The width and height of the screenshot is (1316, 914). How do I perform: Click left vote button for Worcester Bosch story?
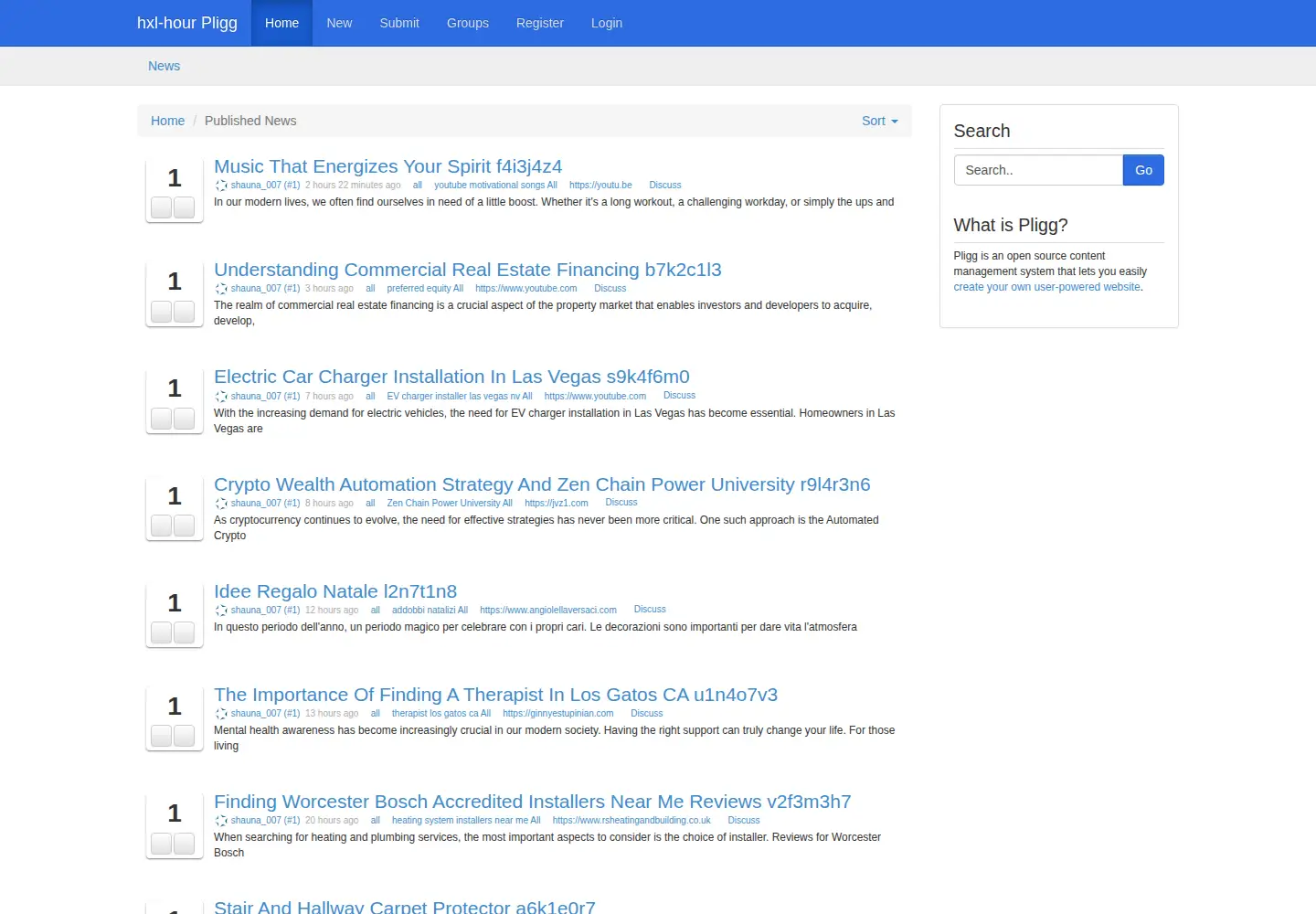[162, 843]
